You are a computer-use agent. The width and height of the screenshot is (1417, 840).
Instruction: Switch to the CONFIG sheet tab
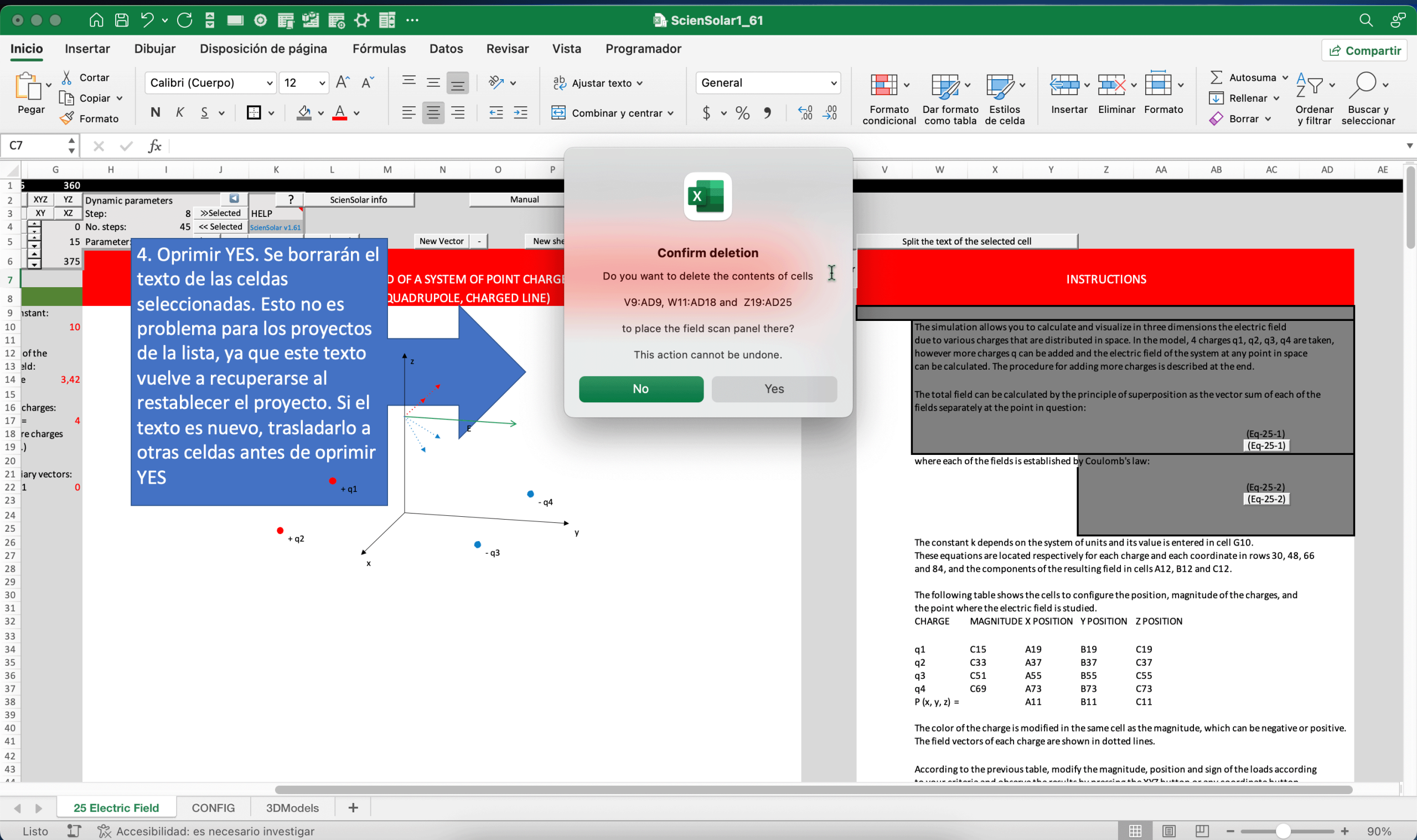[213, 808]
